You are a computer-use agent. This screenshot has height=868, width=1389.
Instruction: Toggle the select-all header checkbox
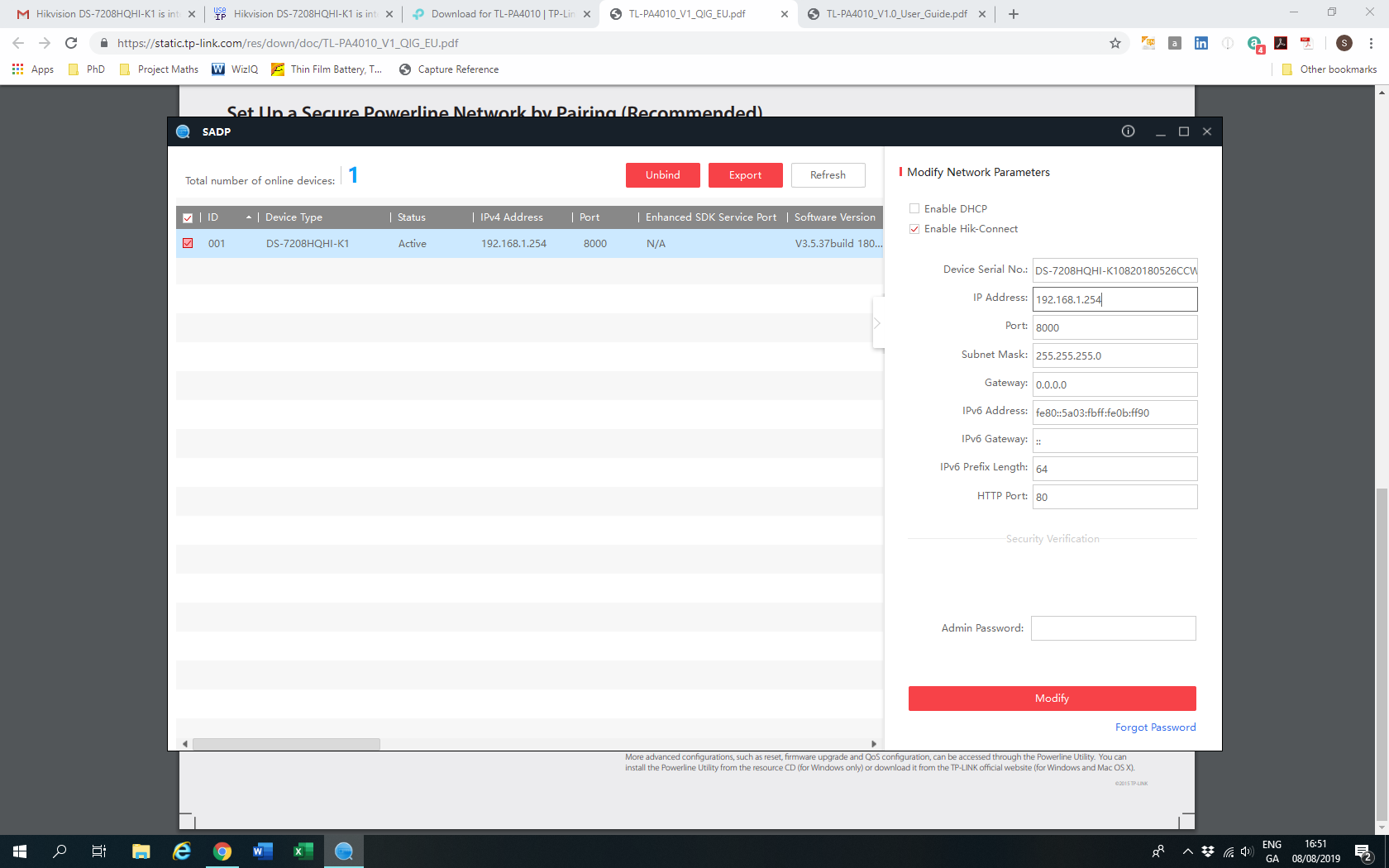[x=188, y=218]
